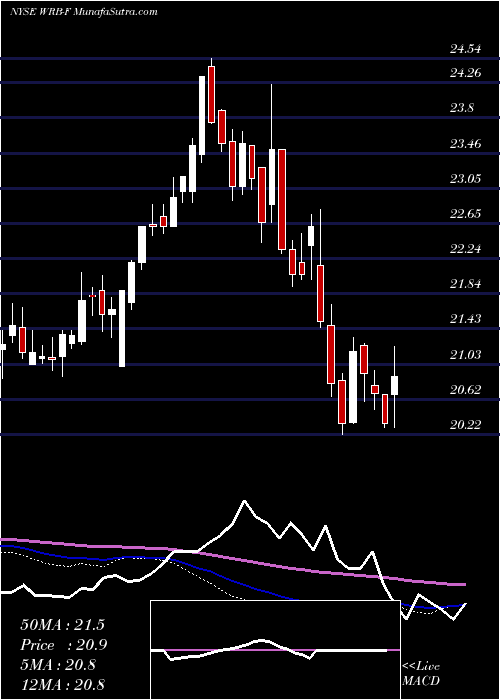Image resolution: width=500 pixels, height=700 pixels.
Task: Click inside the MACD inset chart box
Action: [x=275, y=650]
